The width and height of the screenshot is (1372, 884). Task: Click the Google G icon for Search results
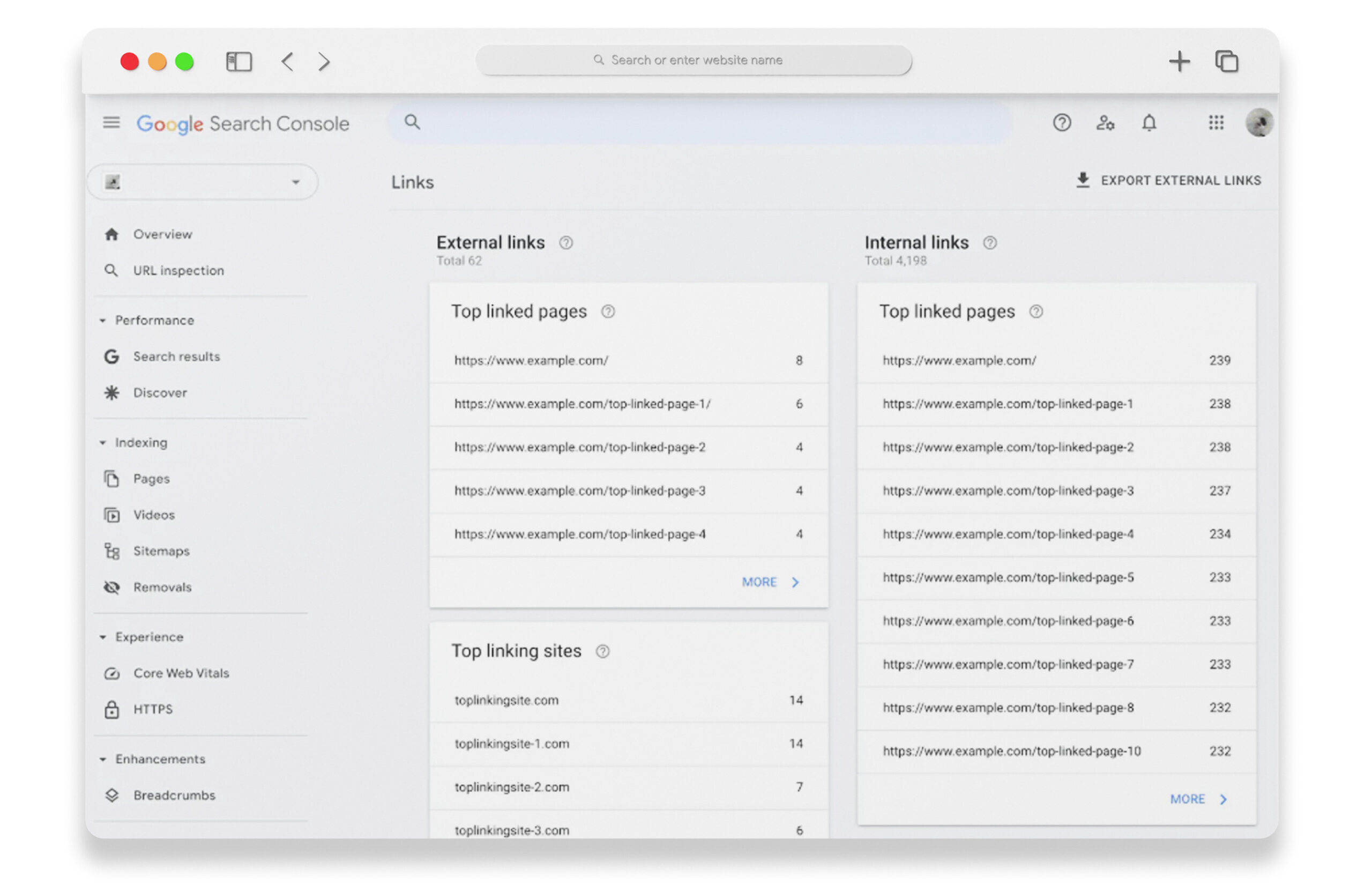[x=111, y=356]
